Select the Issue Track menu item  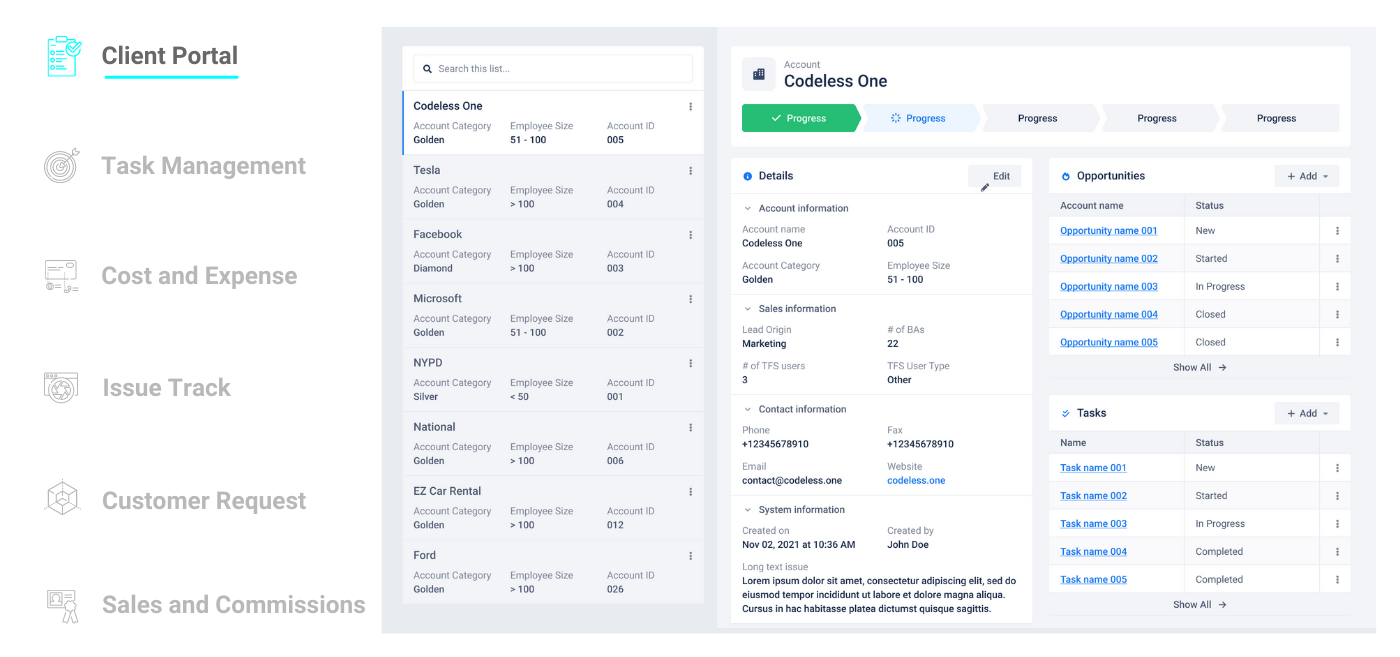click(166, 388)
